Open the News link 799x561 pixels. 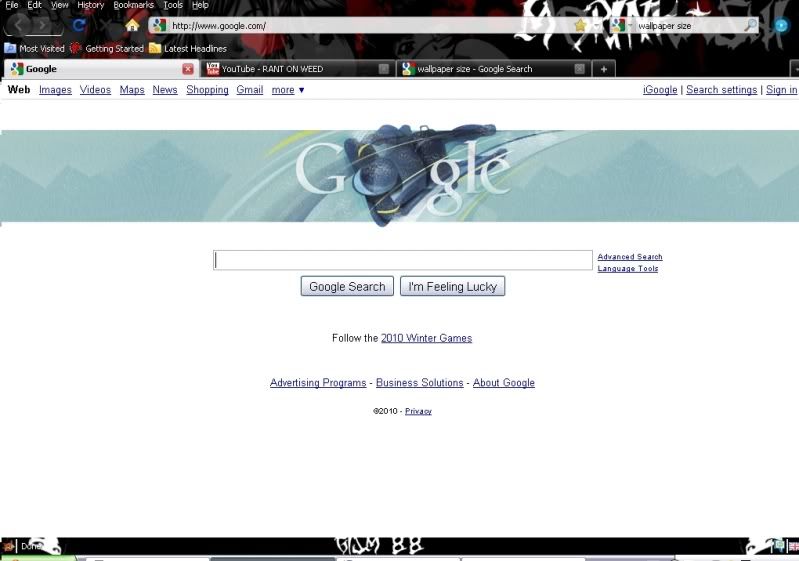(x=165, y=90)
